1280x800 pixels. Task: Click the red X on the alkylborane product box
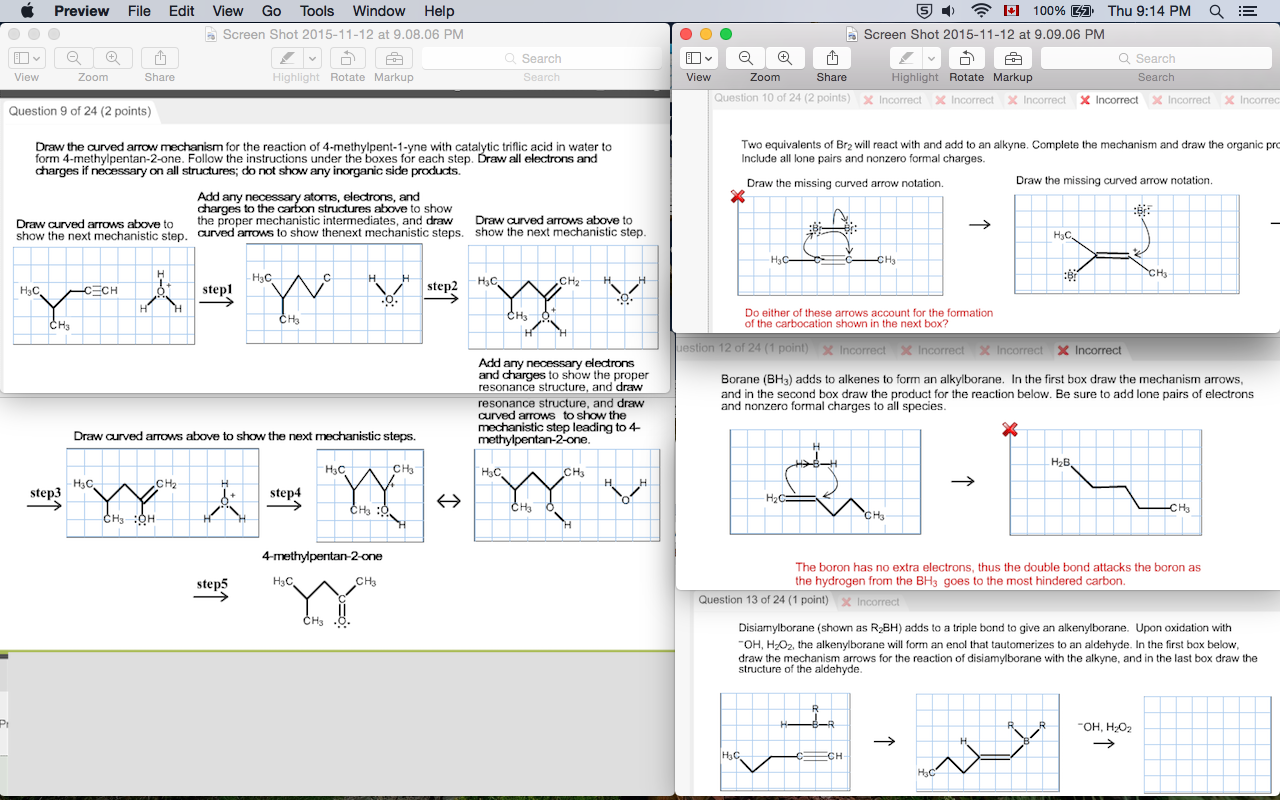(x=1010, y=429)
